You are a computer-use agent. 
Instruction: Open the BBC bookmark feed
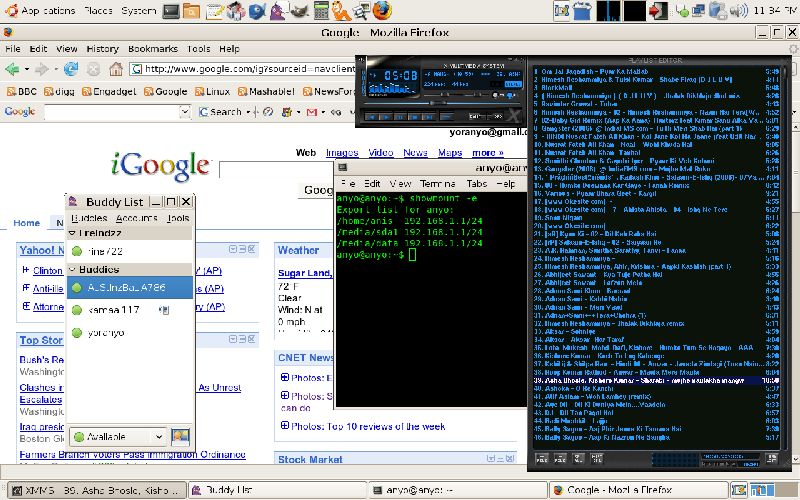22,91
